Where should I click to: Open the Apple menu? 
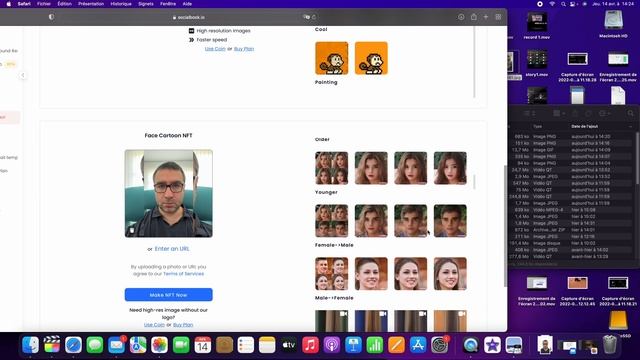pyautogui.click(x=9, y=4)
